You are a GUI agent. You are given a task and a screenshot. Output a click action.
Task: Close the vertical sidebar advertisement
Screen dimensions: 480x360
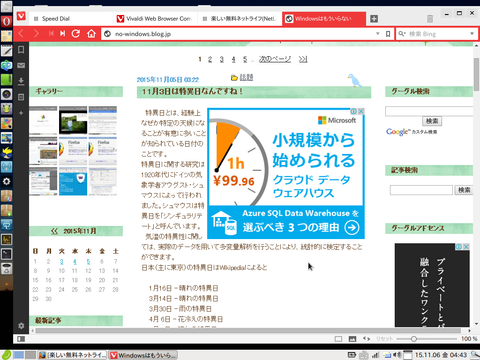(466, 246)
